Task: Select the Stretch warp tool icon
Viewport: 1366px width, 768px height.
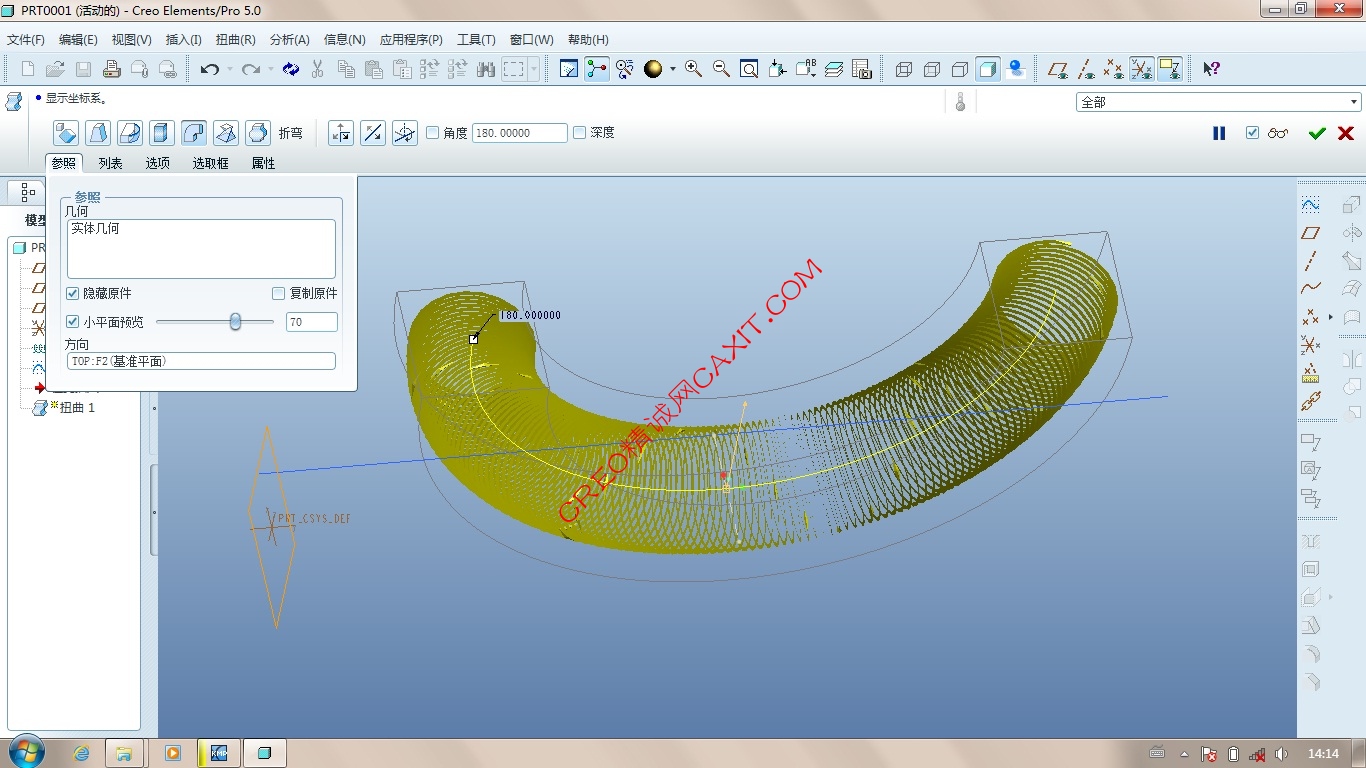Action: tap(162, 132)
